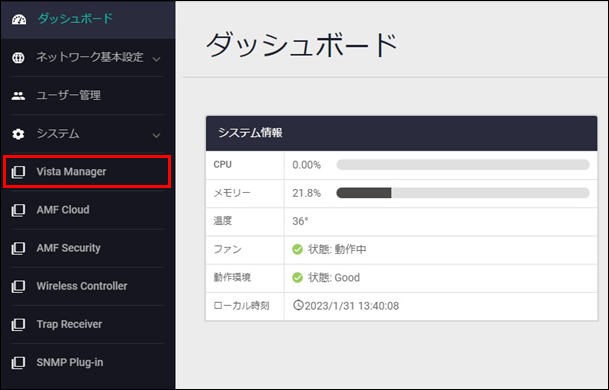Click the green check icon for fan status
Screen dimensions: 609x390
[298, 249]
